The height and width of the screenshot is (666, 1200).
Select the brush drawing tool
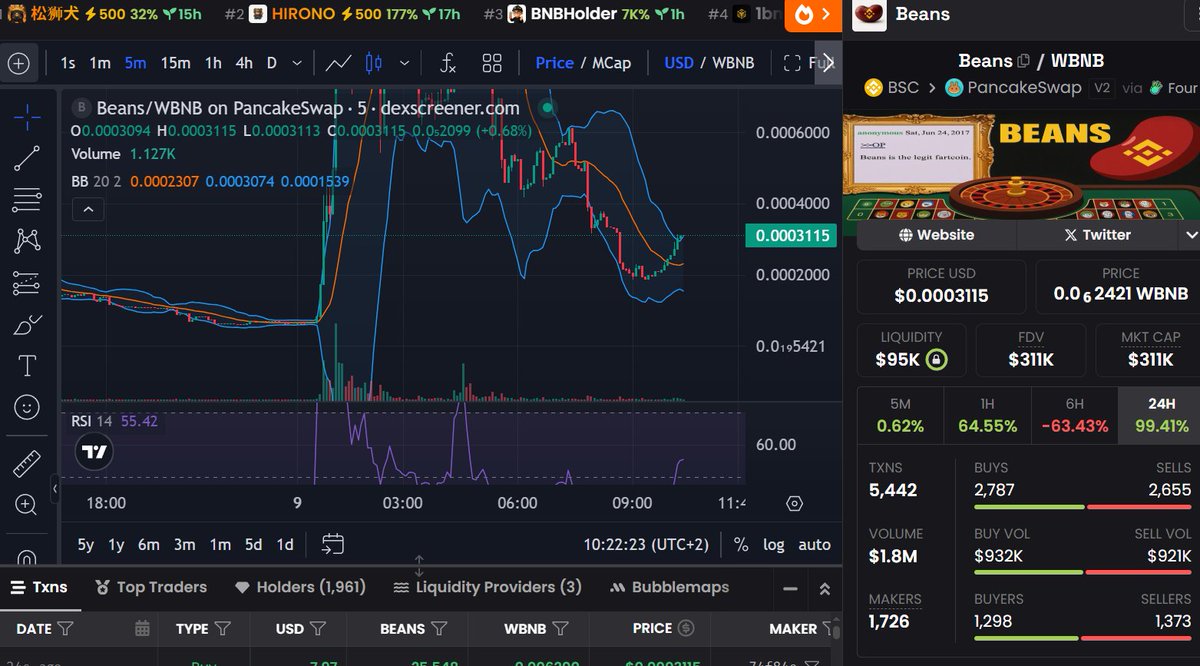27,325
